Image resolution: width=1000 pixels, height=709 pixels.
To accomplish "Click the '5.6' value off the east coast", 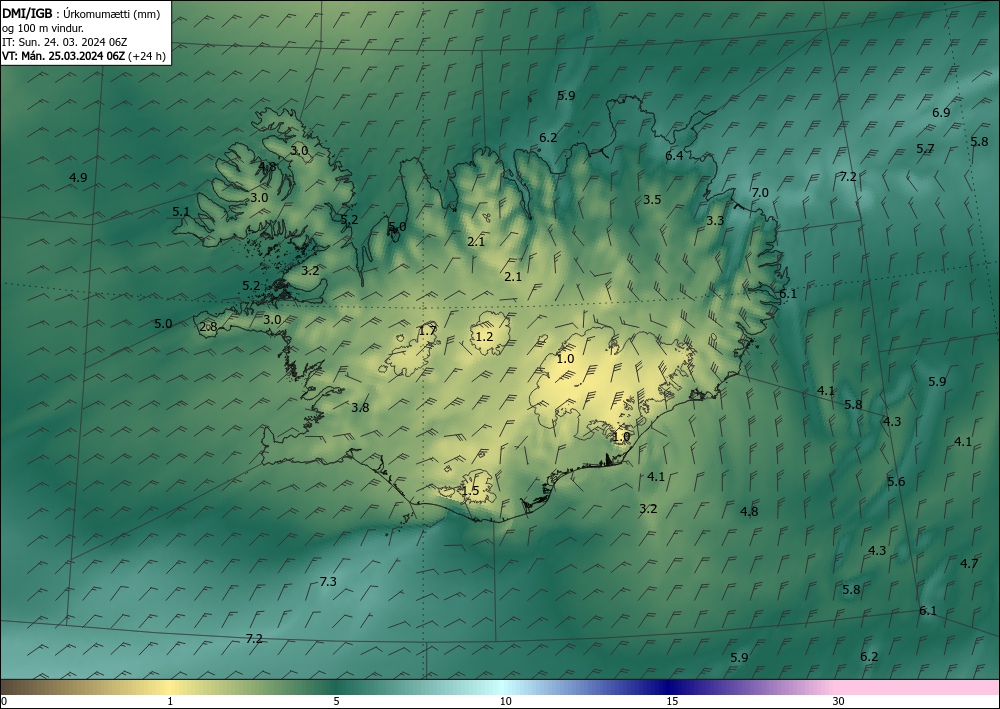I will [896, 481].
